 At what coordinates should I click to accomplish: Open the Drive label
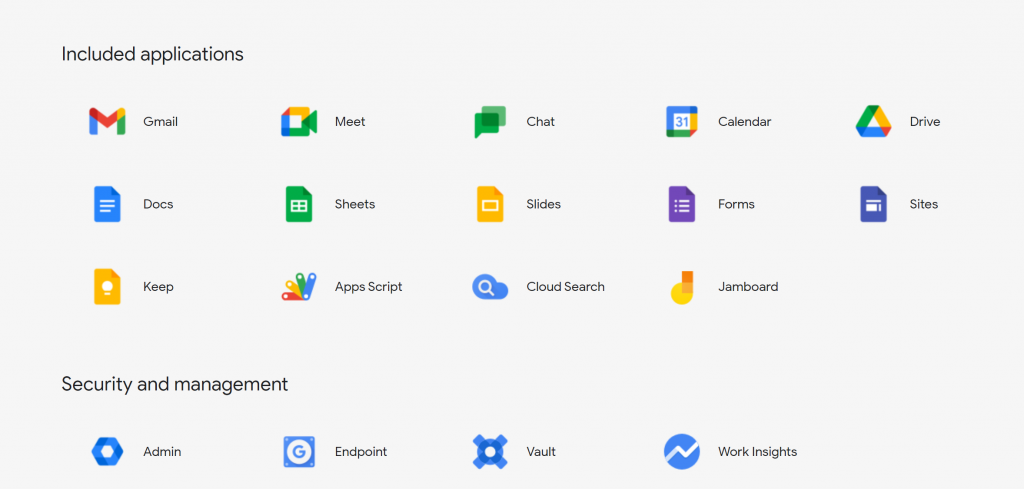point(925,122)
